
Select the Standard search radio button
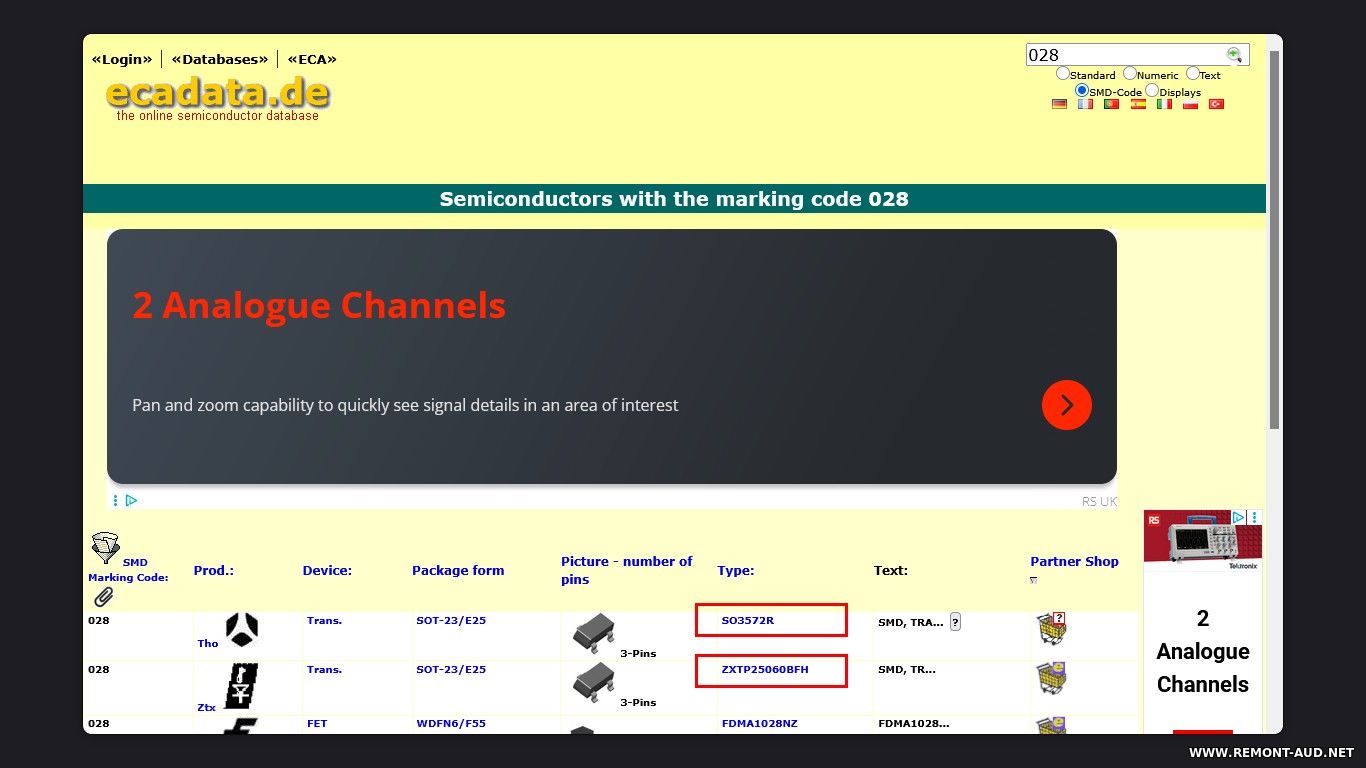click(1063, 73)
